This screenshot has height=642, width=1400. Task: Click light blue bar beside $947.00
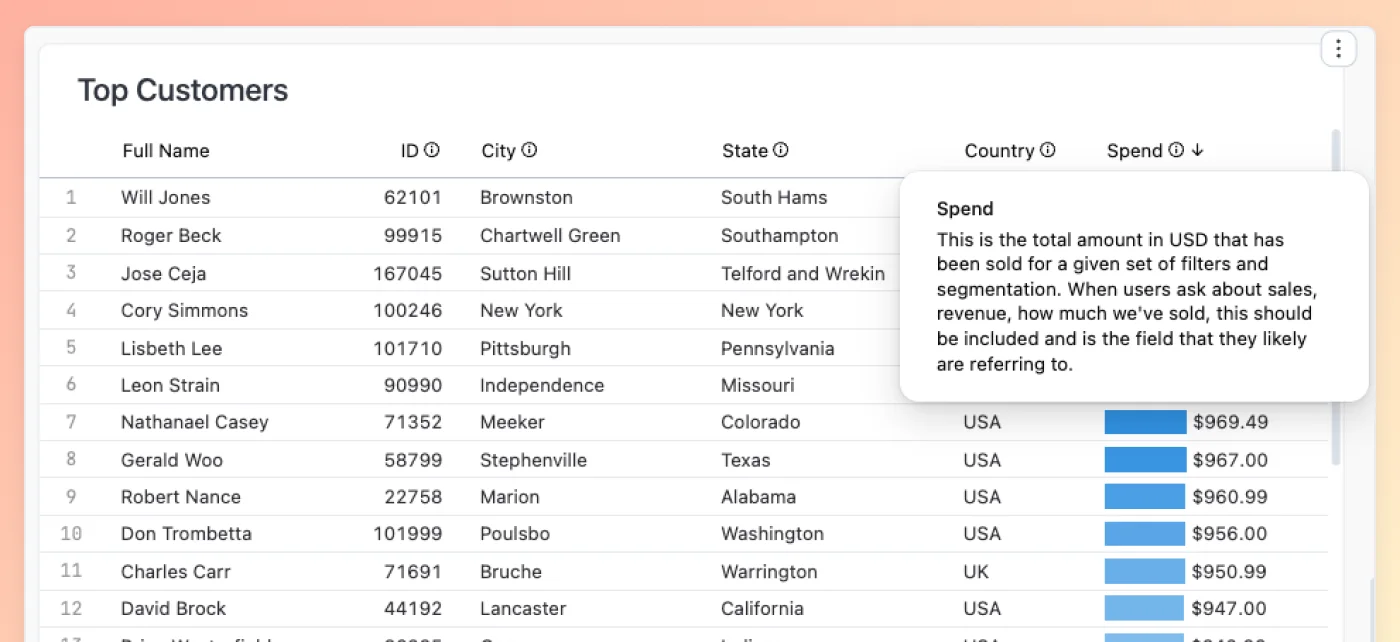click(1145, 608)
